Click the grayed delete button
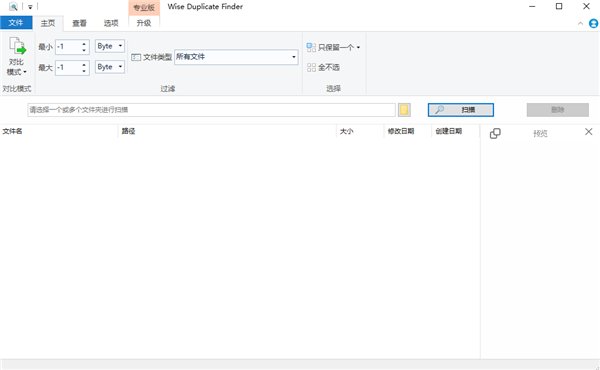600x370 pixels. pyautogui.click(x=558, y=110)
